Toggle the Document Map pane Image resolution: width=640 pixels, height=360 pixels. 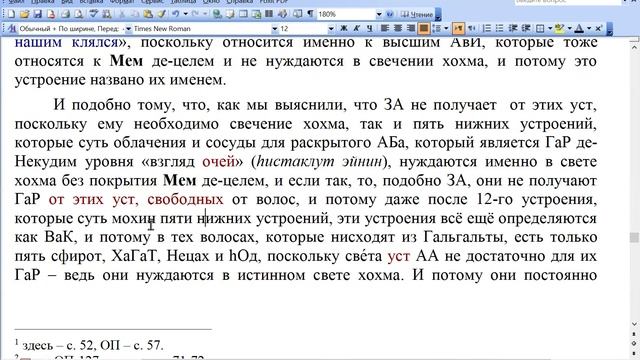[297, 14]
